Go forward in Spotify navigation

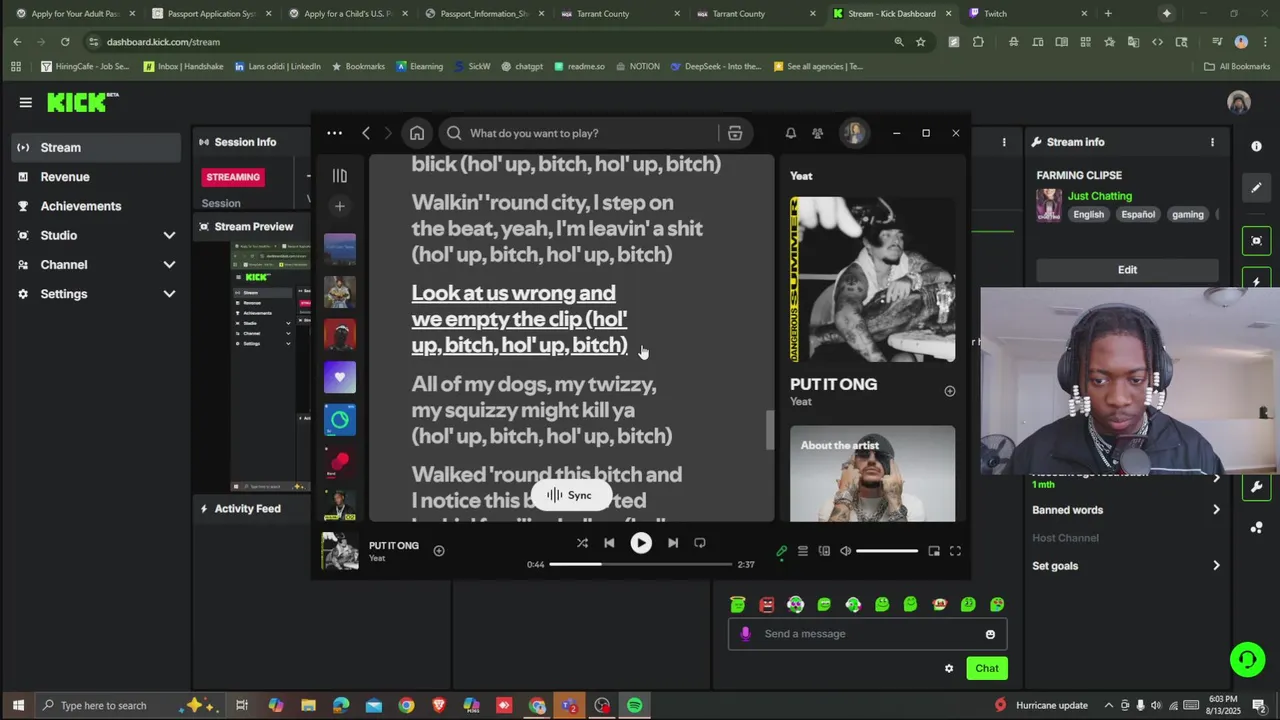(388, 133)
